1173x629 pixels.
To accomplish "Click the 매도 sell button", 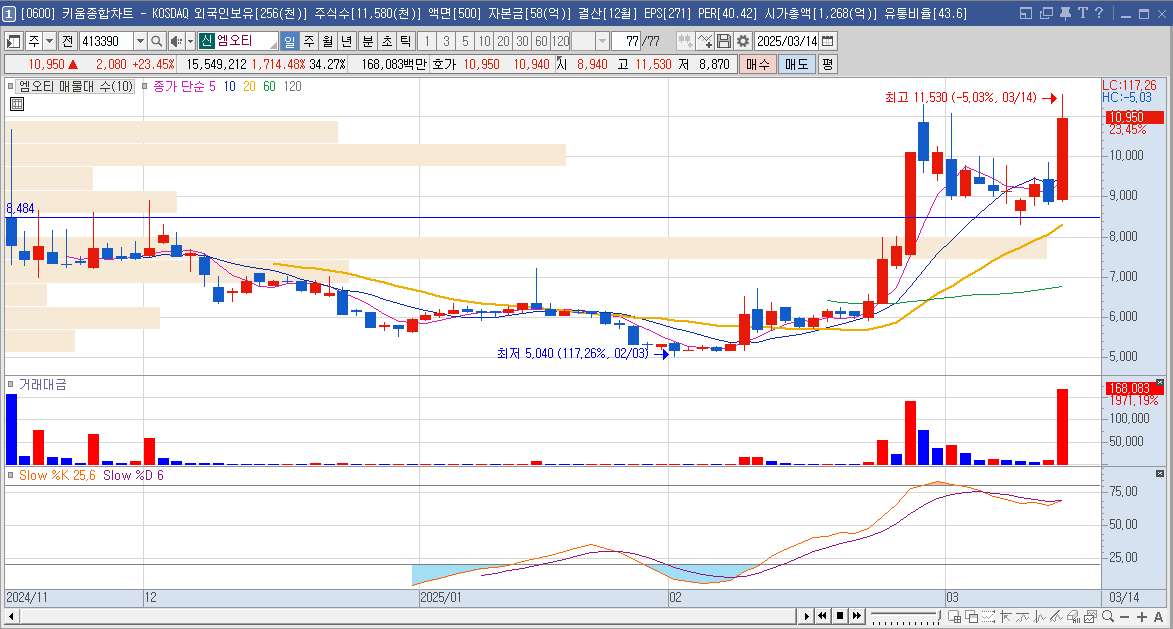I will pyautogui.click(x=797, y=64).
